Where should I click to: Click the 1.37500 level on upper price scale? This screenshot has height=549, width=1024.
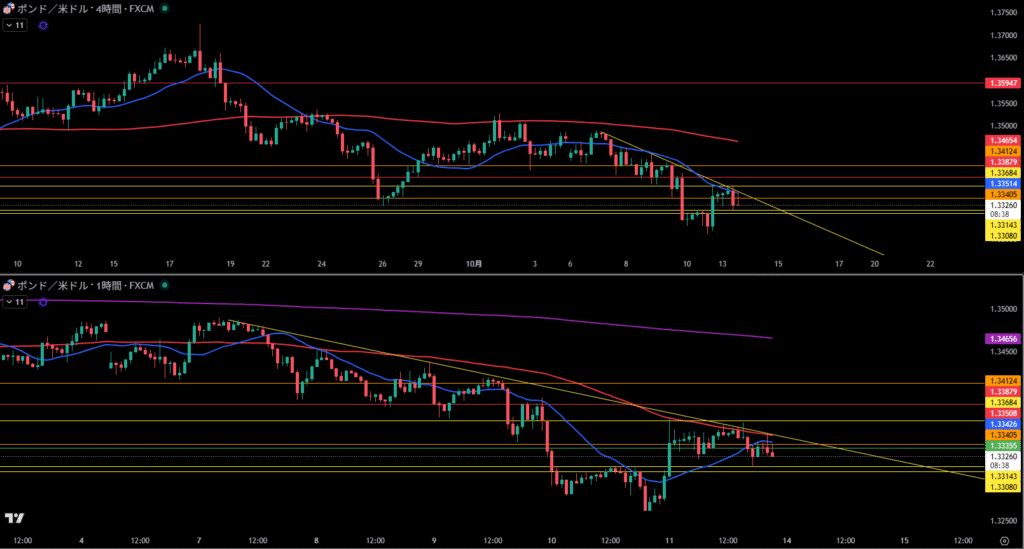pyautogui.click(x=1002, y=13)
